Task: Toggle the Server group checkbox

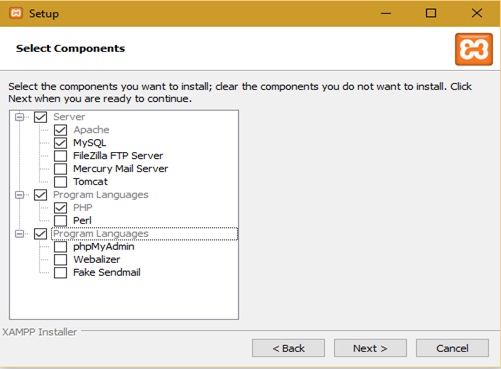Action: coord(40,117)
